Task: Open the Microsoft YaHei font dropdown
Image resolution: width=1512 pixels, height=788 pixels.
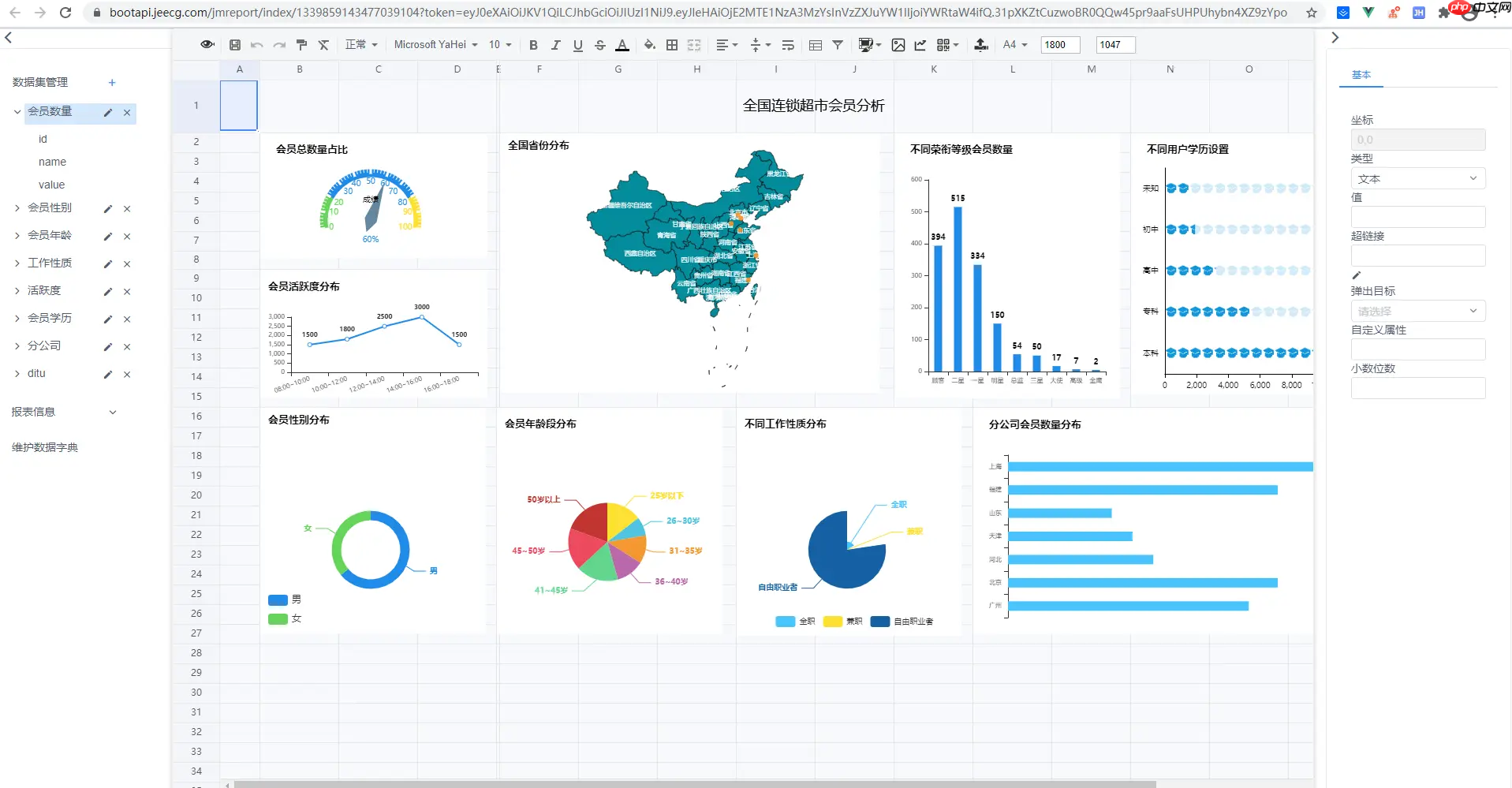Action: pyautogui.click(x=435, y=44)
